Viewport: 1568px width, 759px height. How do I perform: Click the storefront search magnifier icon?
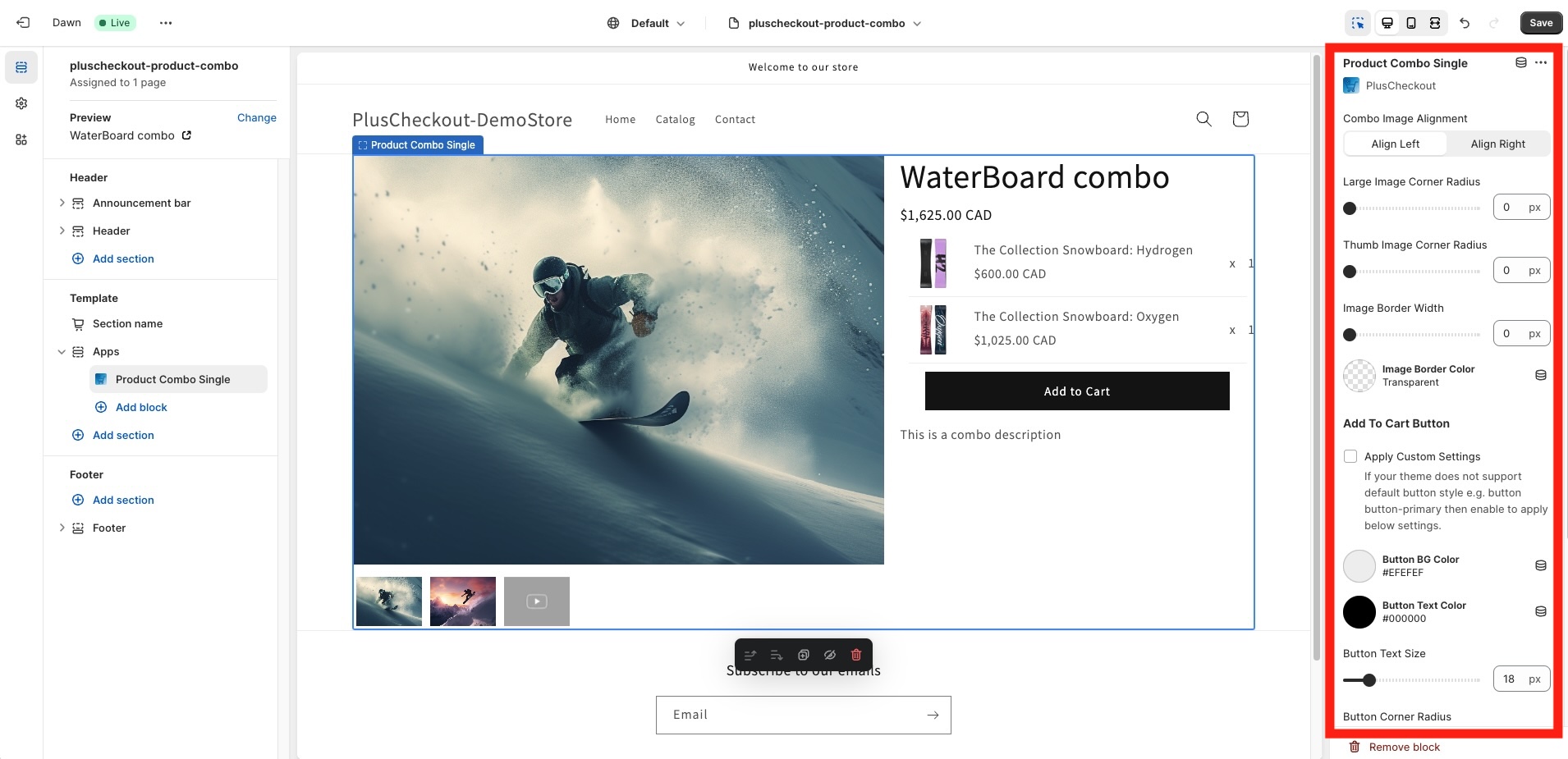click(x=1204, y=119)
